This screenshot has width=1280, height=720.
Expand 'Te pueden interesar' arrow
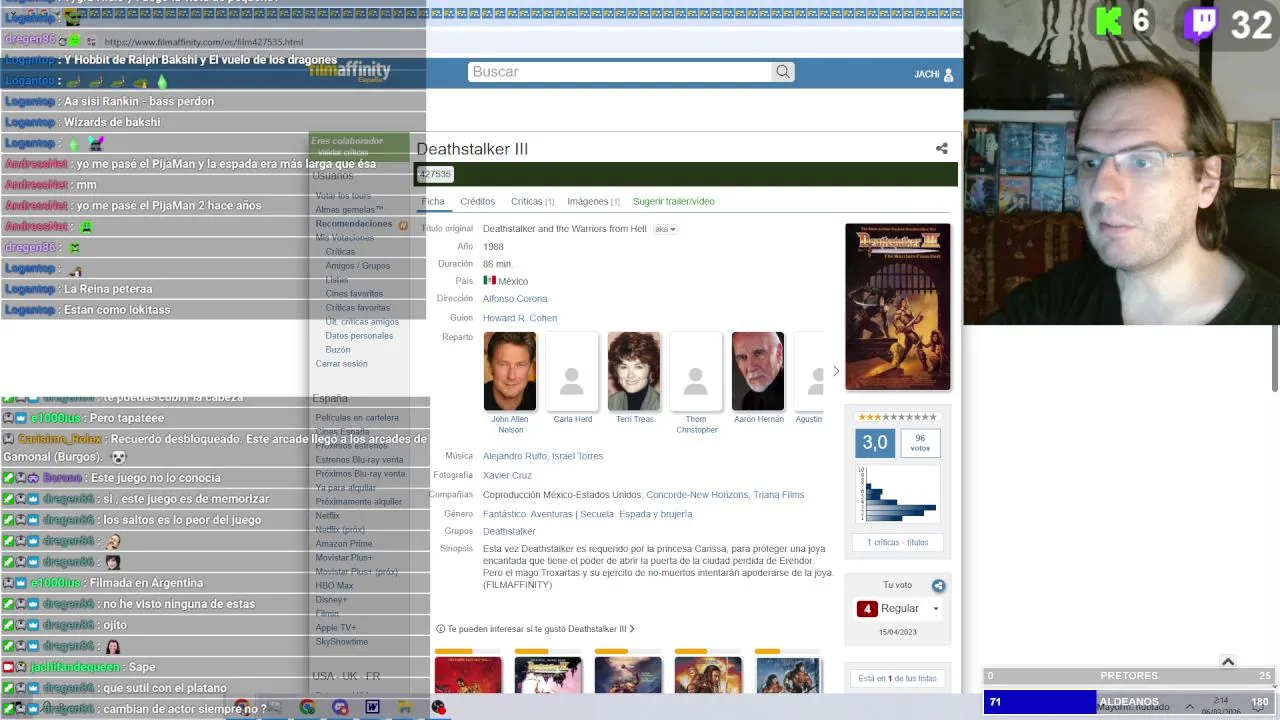point(632,629)
